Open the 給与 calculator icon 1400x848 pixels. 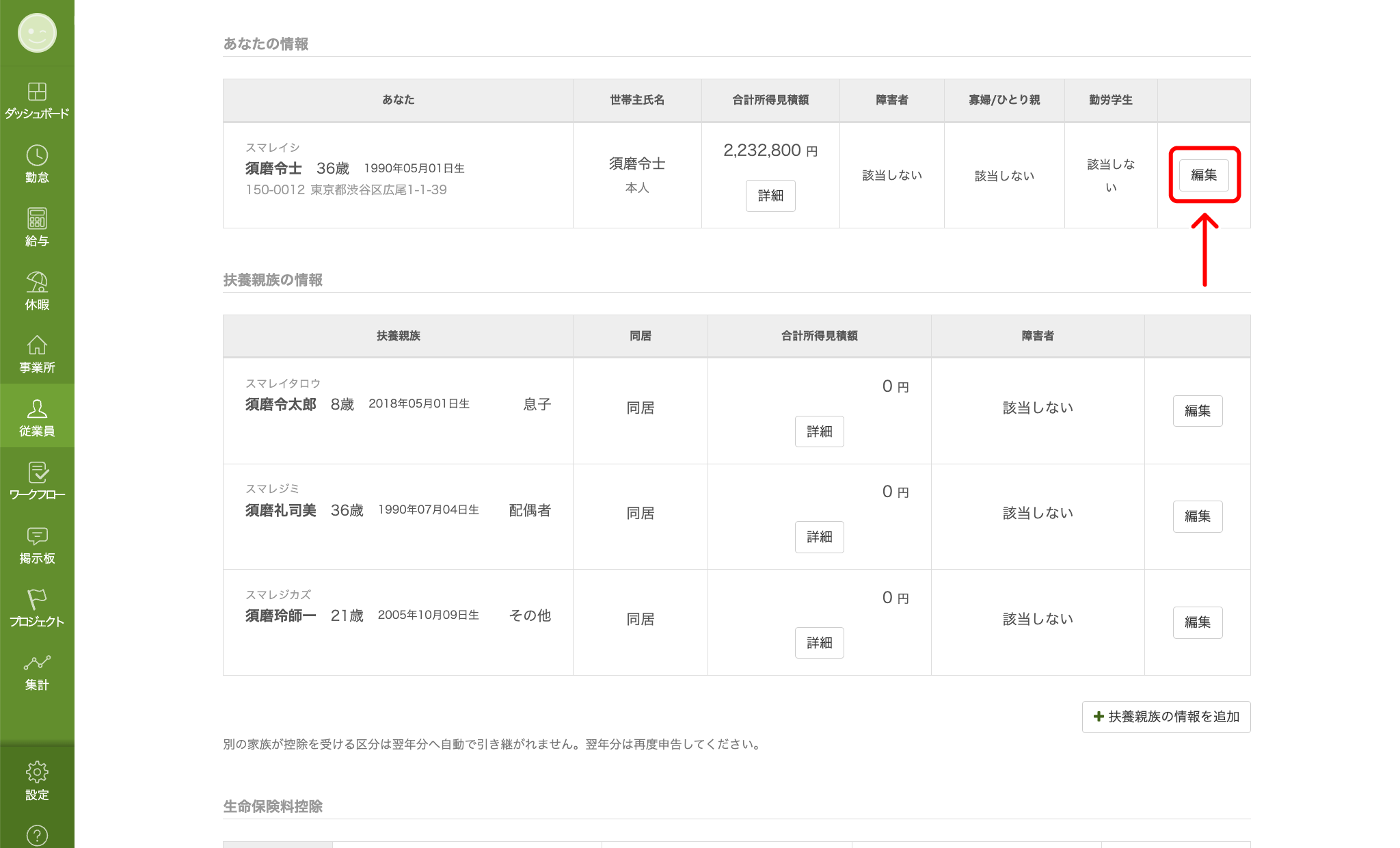click(37, 218)
